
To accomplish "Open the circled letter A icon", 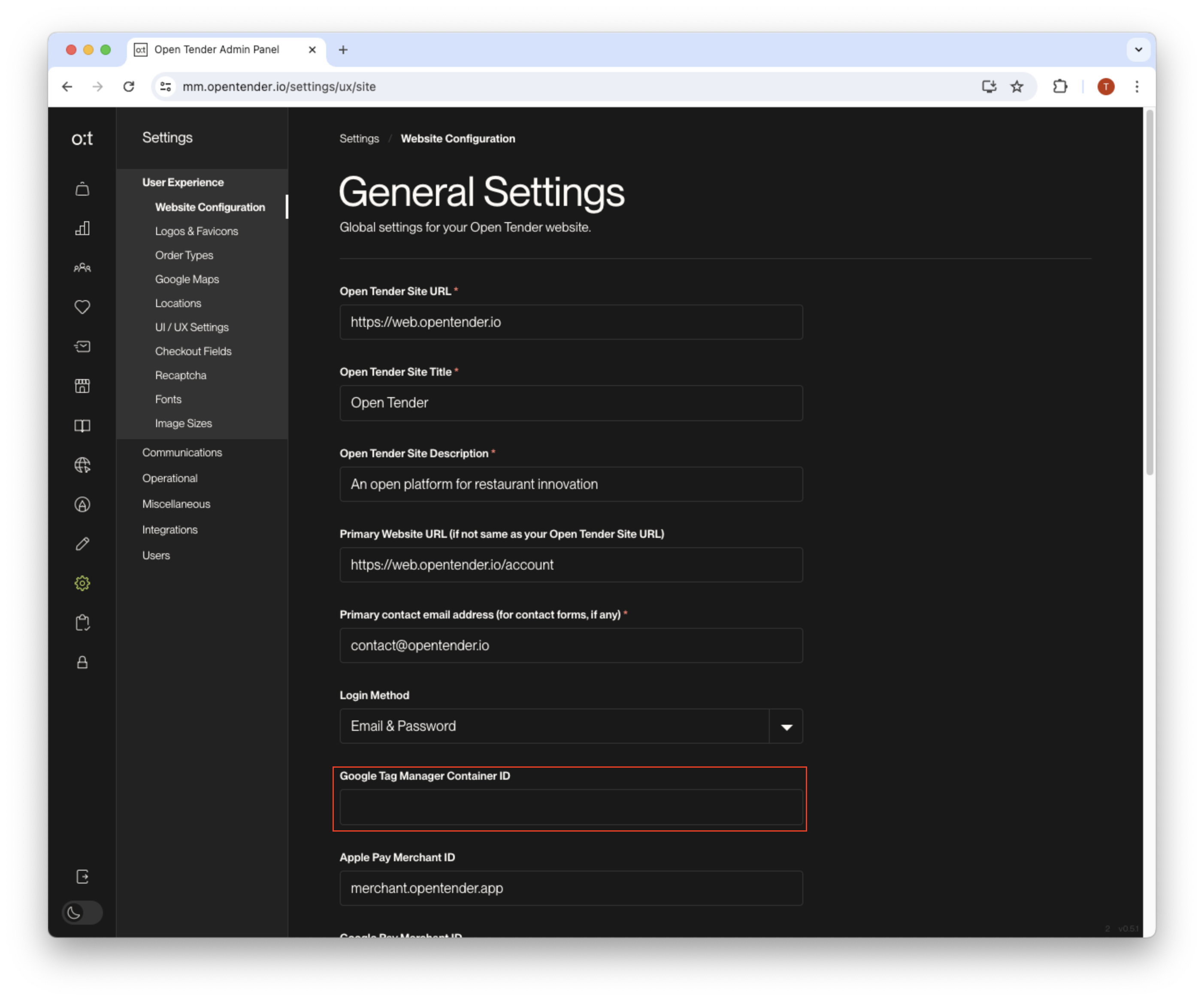I will 82,505.
